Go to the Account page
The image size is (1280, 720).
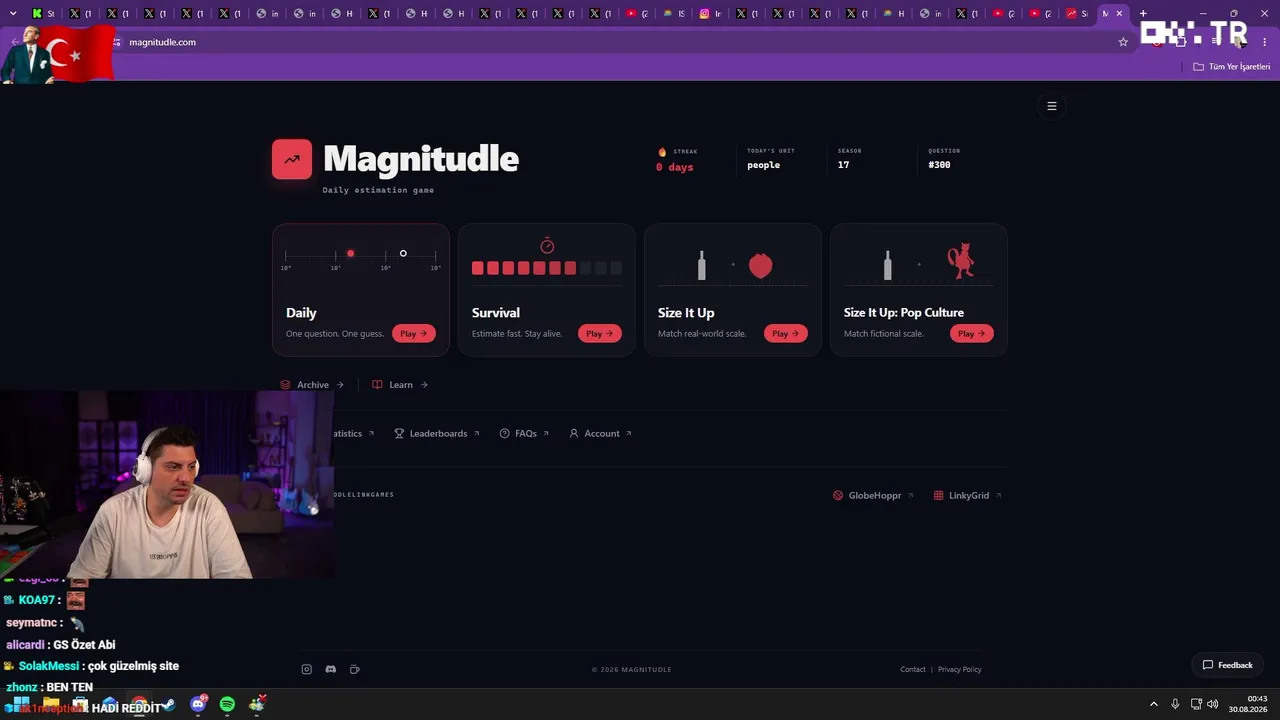pyautogui.click(x=601, y=434)
